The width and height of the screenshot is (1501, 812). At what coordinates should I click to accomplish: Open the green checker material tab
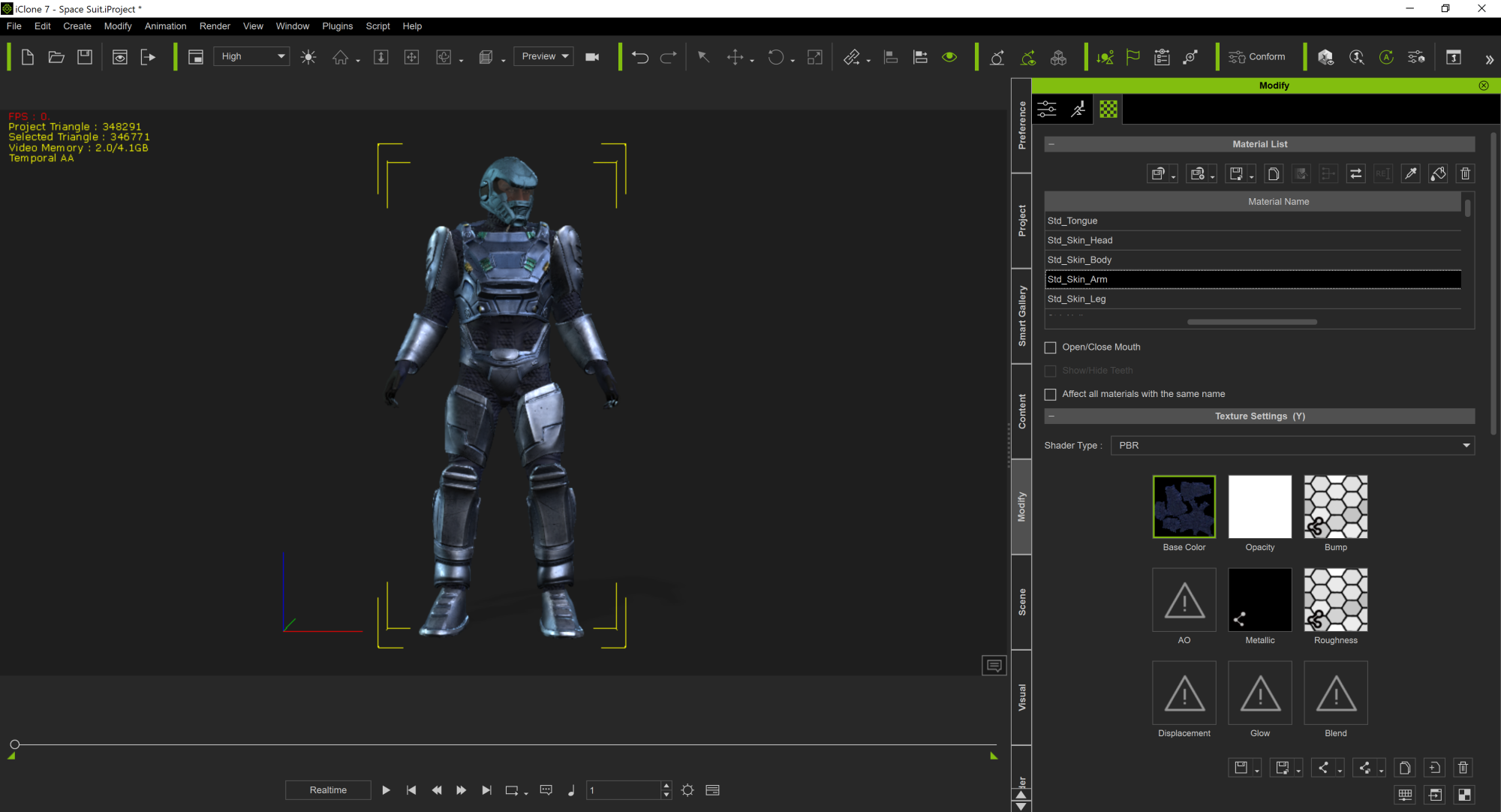point(1108,110)
